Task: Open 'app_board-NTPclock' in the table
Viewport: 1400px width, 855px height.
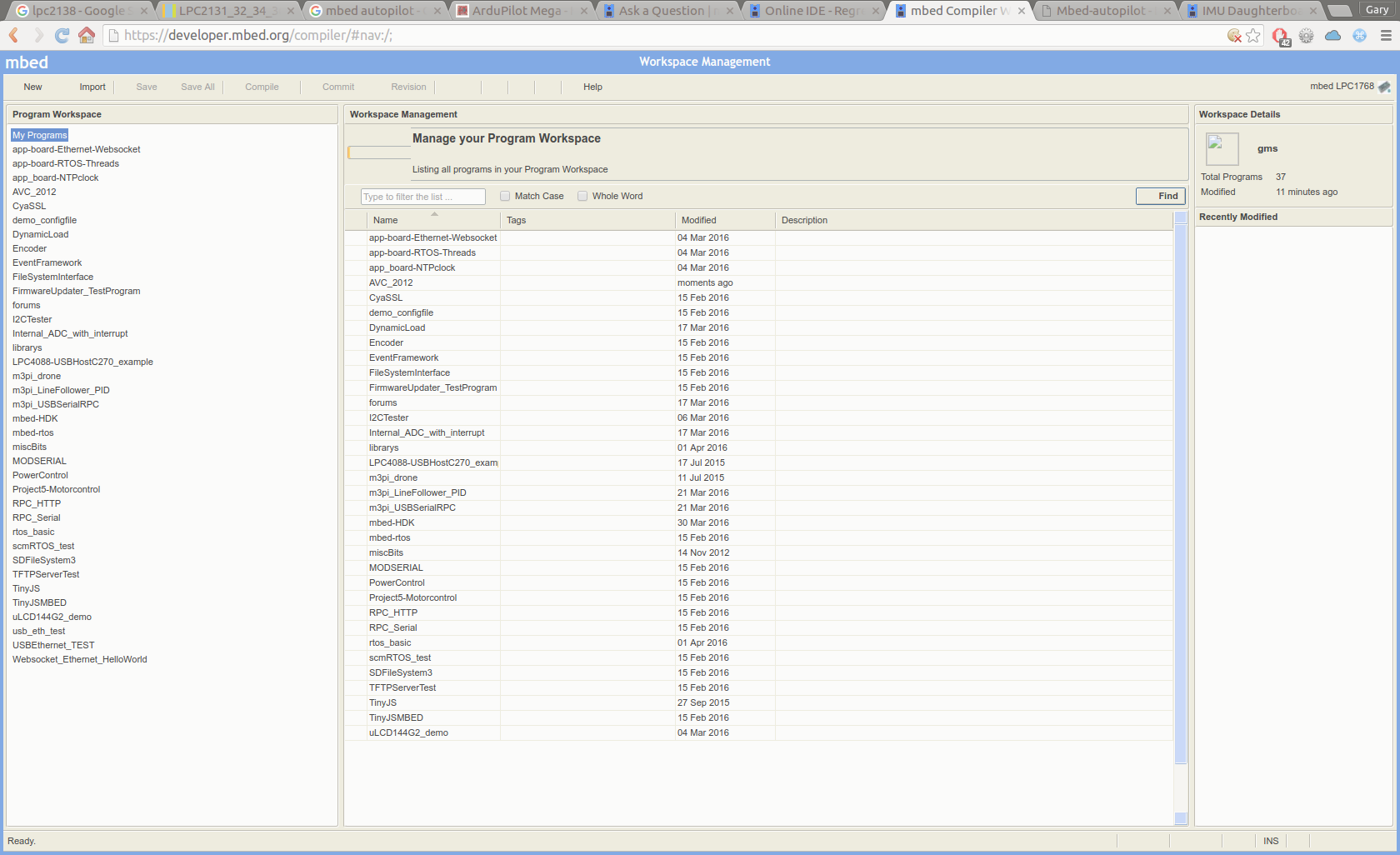Action: (x=412, y=267)
